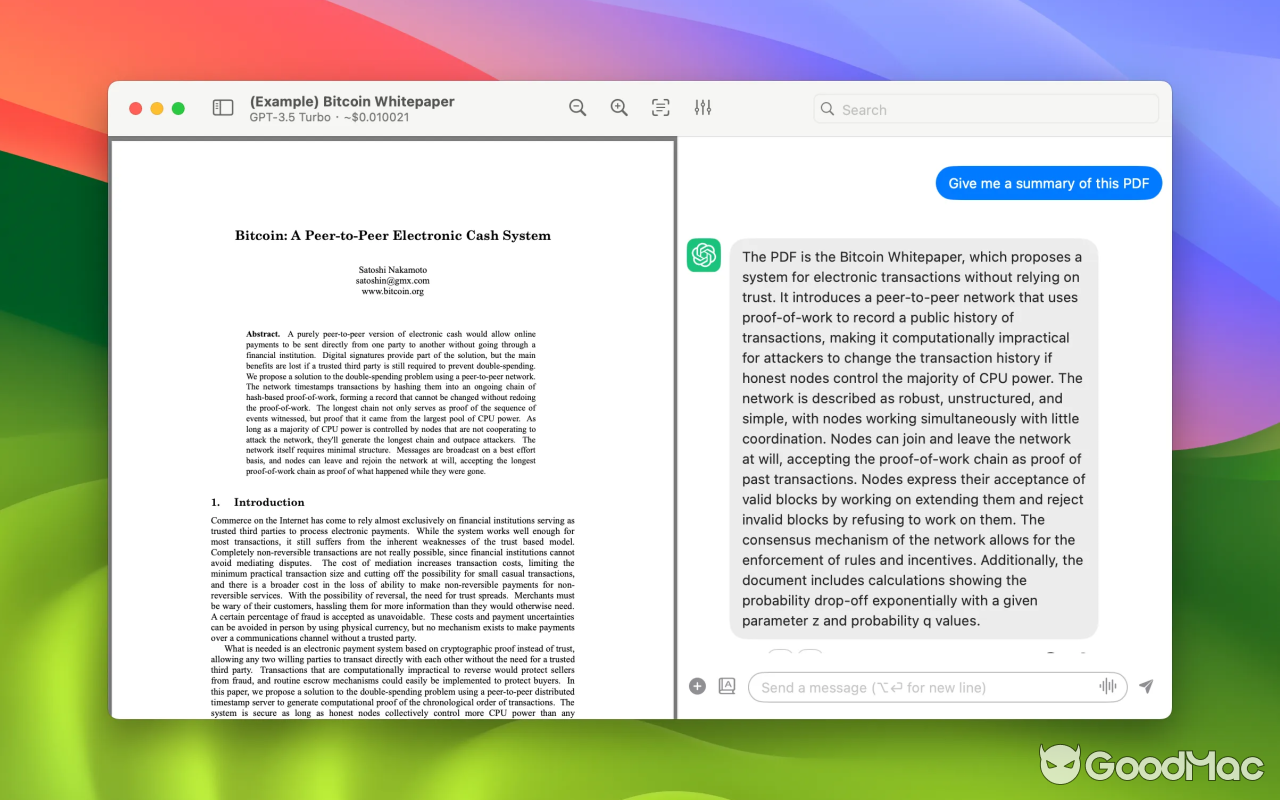Click the '(Example) Bitcoin Whitepaper' title
This screenshot has width=1280, height=800.
tap(351, 101)
